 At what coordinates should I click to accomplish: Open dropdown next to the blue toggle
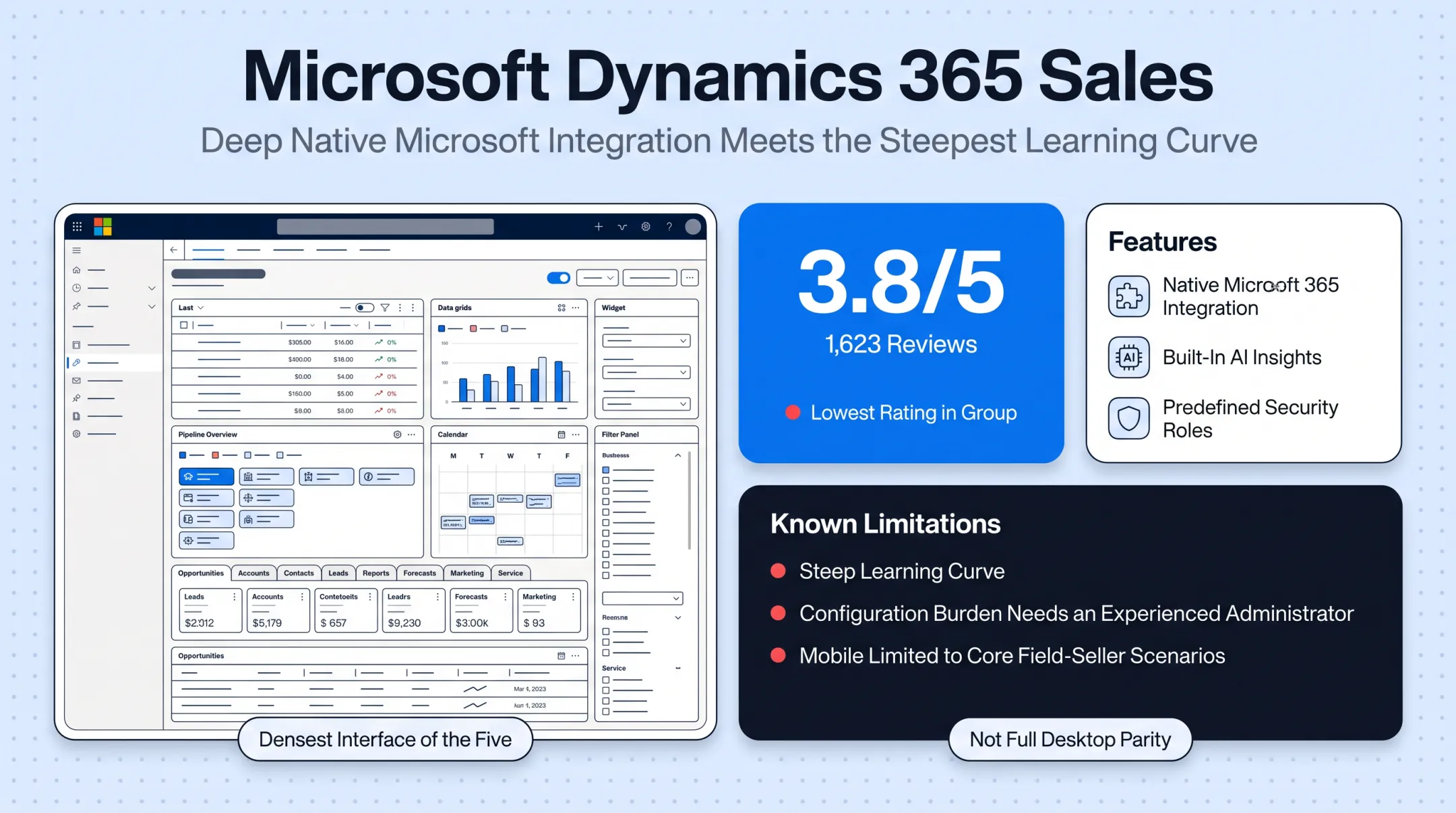pos(597,278)
